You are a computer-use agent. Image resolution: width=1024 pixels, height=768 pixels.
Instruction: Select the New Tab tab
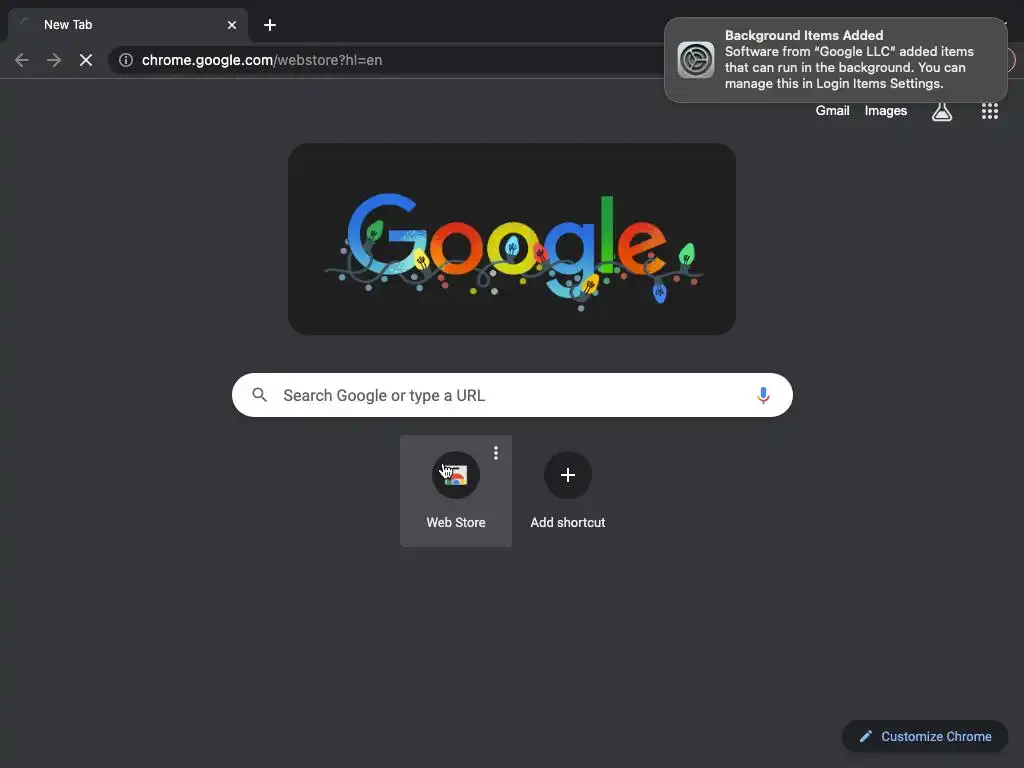(128, 25)
